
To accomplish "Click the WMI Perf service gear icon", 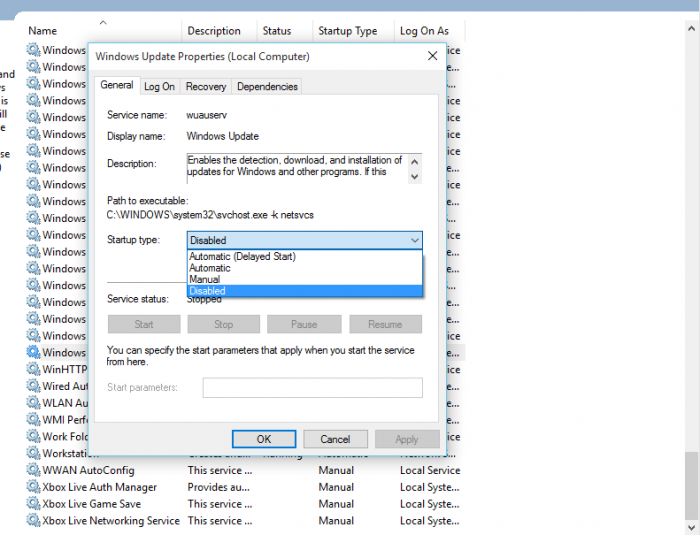I will click(x=33, y=419).
